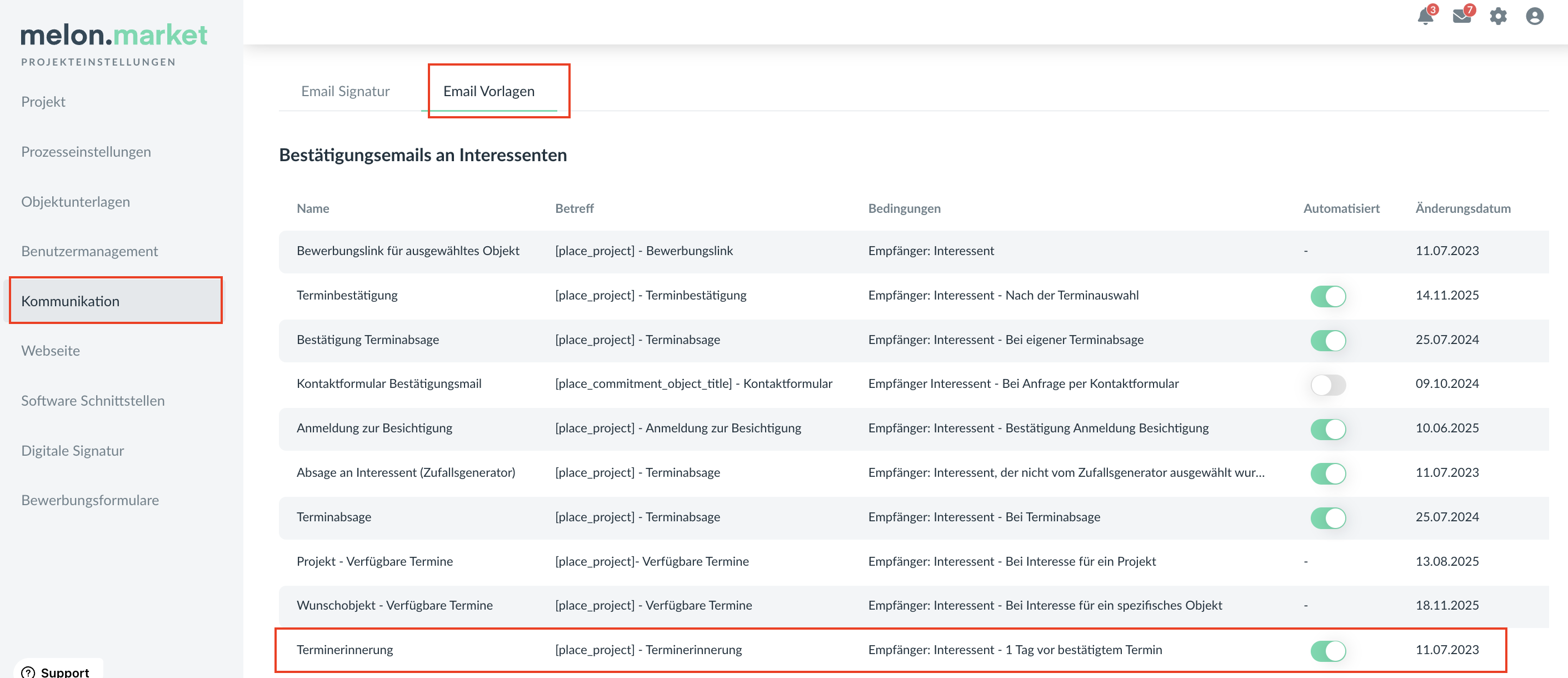Open the Bewerbungslink für ausgewähltes Objekt template
Screen dimensions: 1568x678
point(408,251)
